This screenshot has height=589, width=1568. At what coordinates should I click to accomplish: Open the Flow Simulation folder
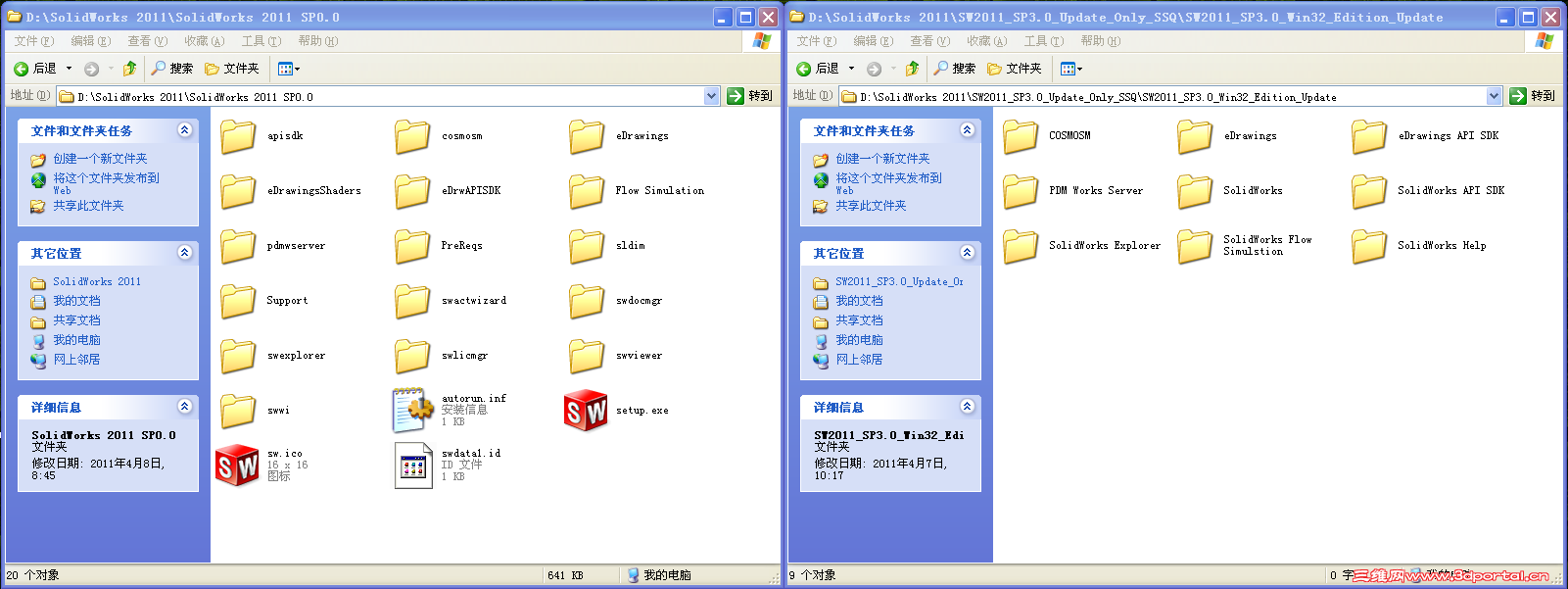(587, 191)
